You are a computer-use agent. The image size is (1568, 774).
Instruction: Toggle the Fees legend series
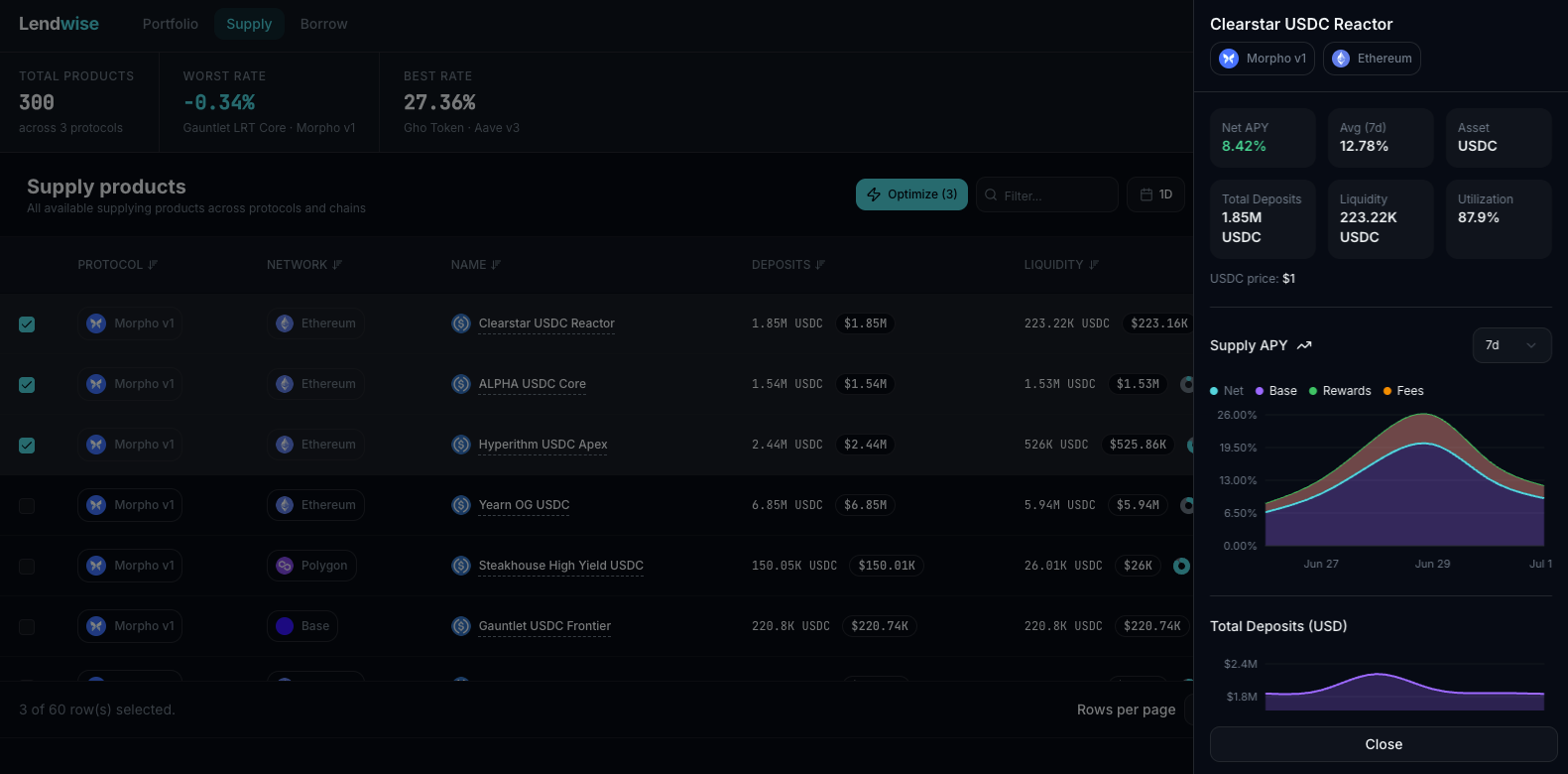[1403, 391]
